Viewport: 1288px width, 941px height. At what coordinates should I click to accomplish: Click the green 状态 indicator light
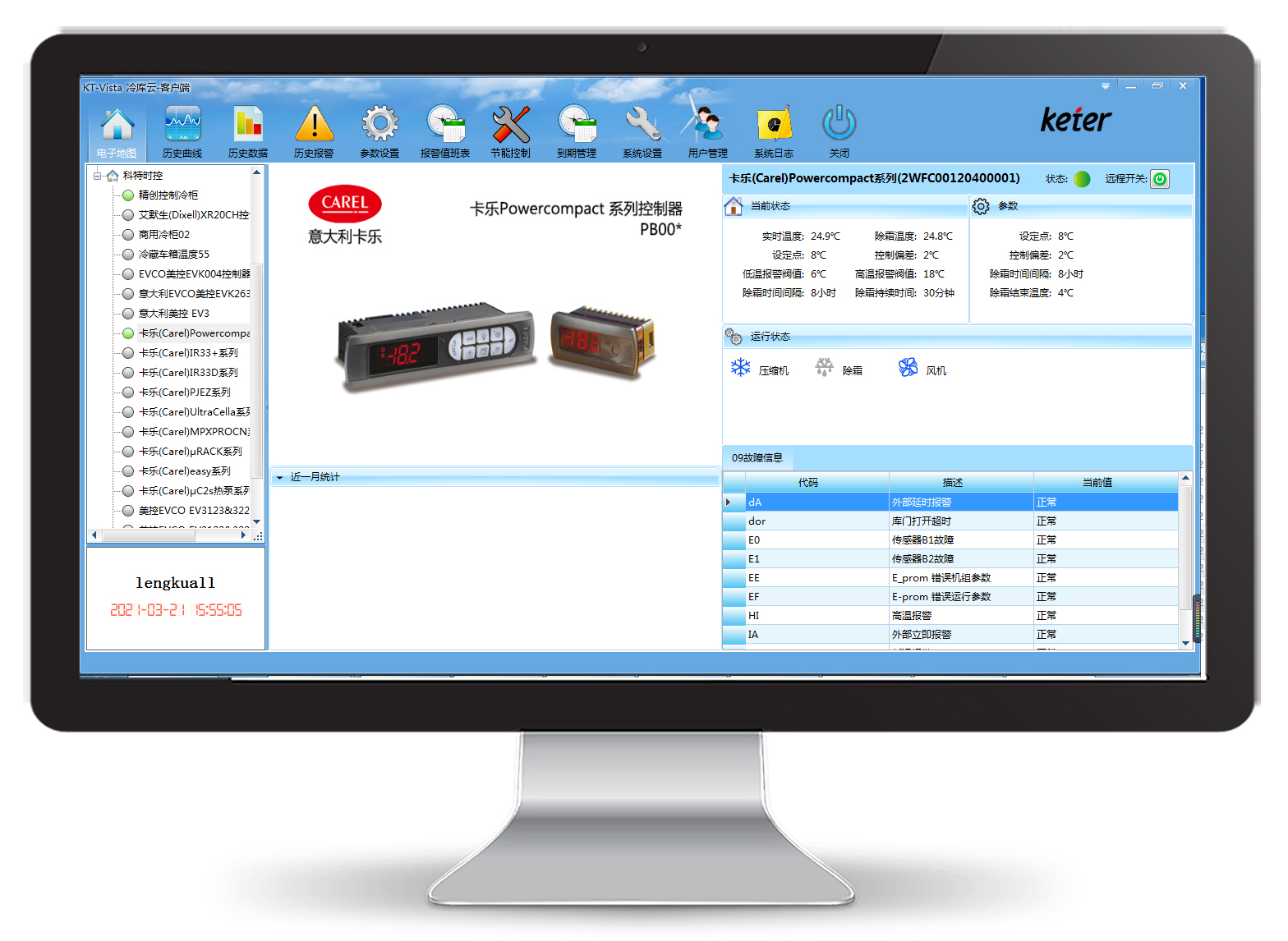(x=1083, y=179)
